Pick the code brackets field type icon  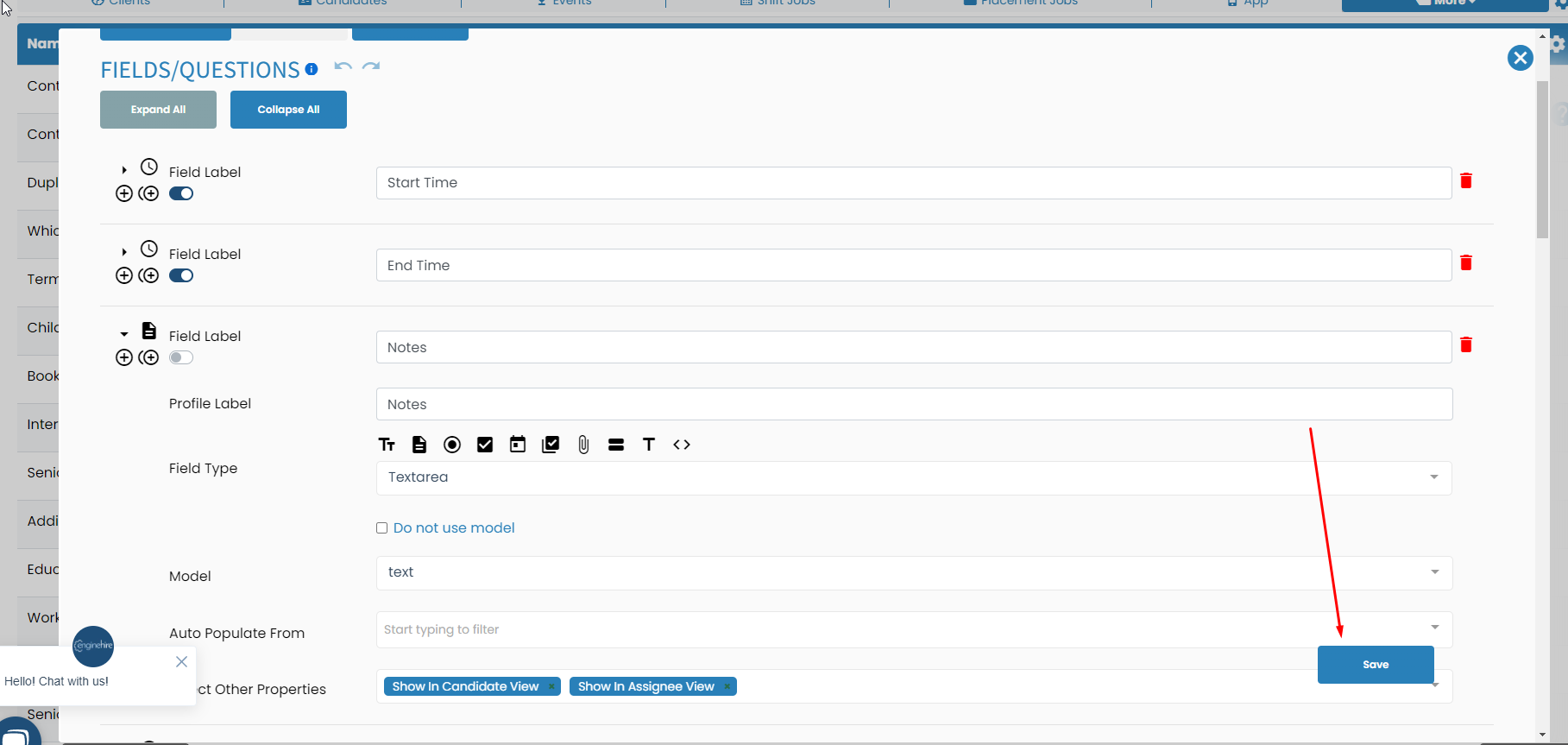(x=682, y=445)
